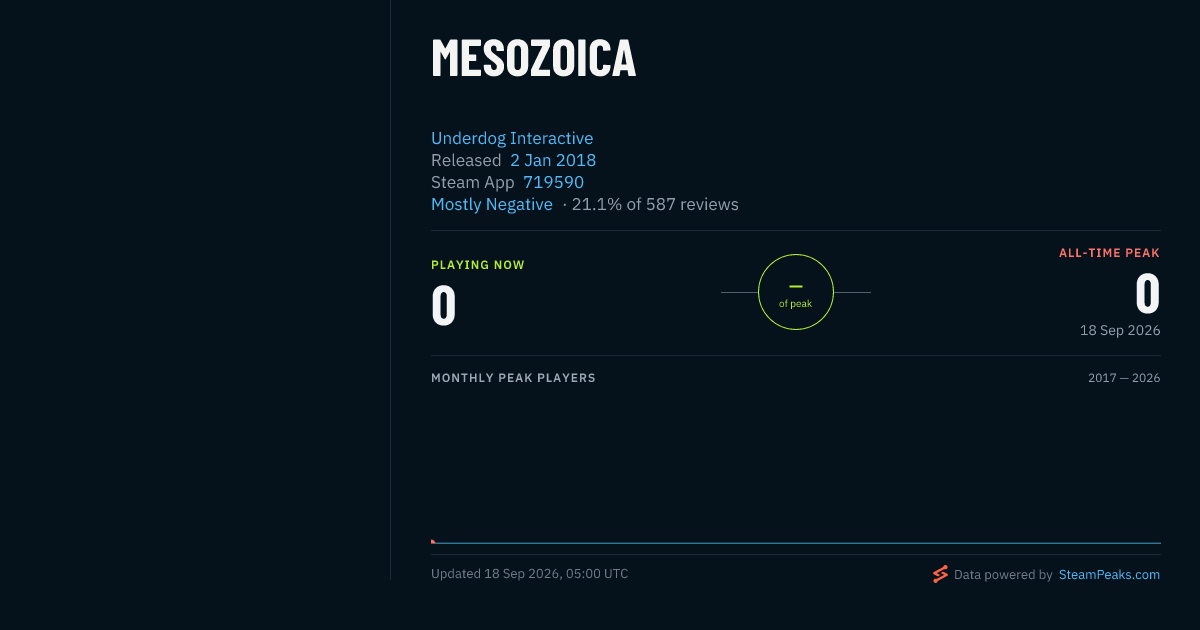
Task: Click the release date 2 Jan 2018
Action: click(x=553, y=160)
